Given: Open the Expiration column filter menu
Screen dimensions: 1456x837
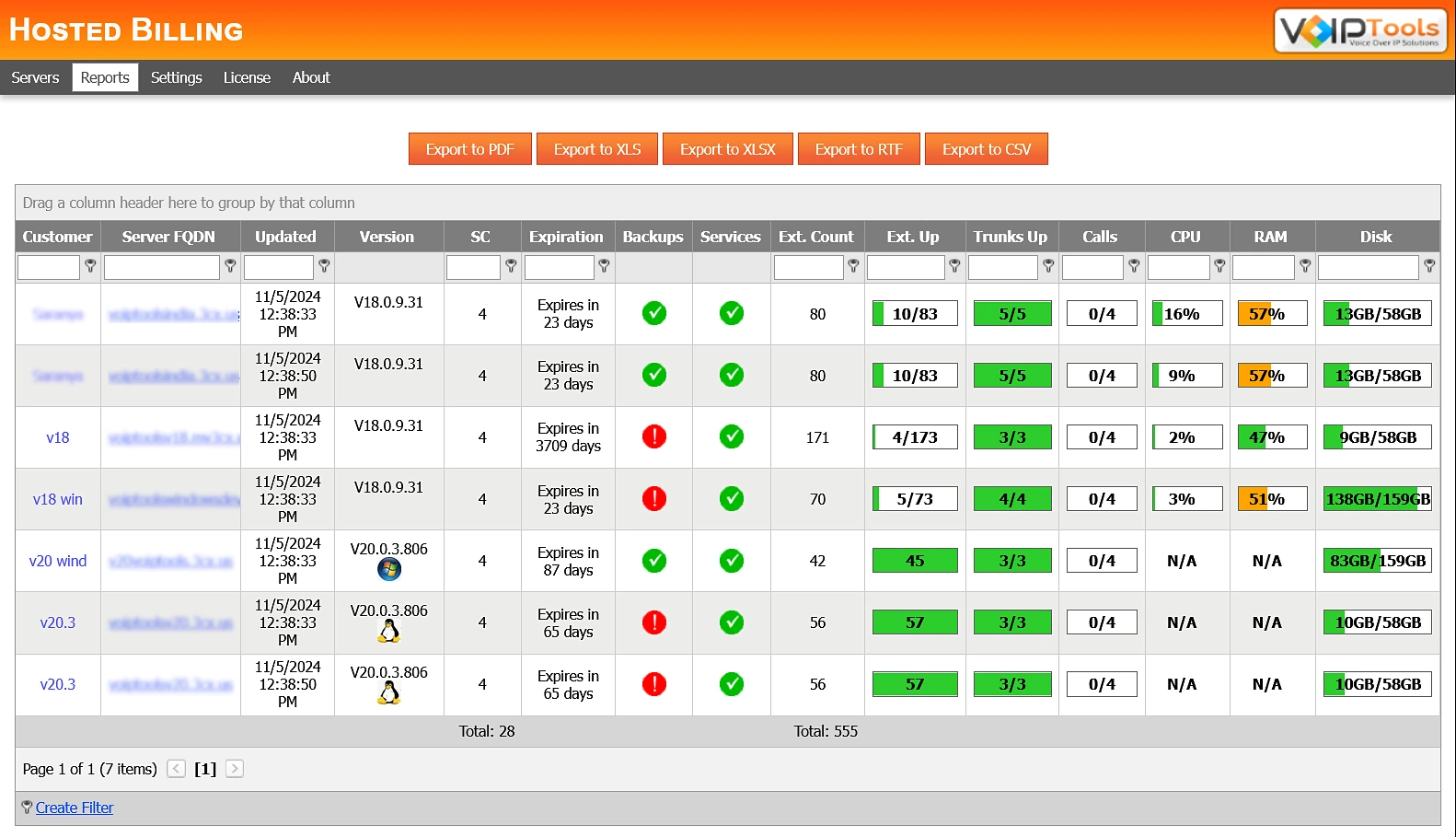Looking at the screenshot, I should pos(604,266).
